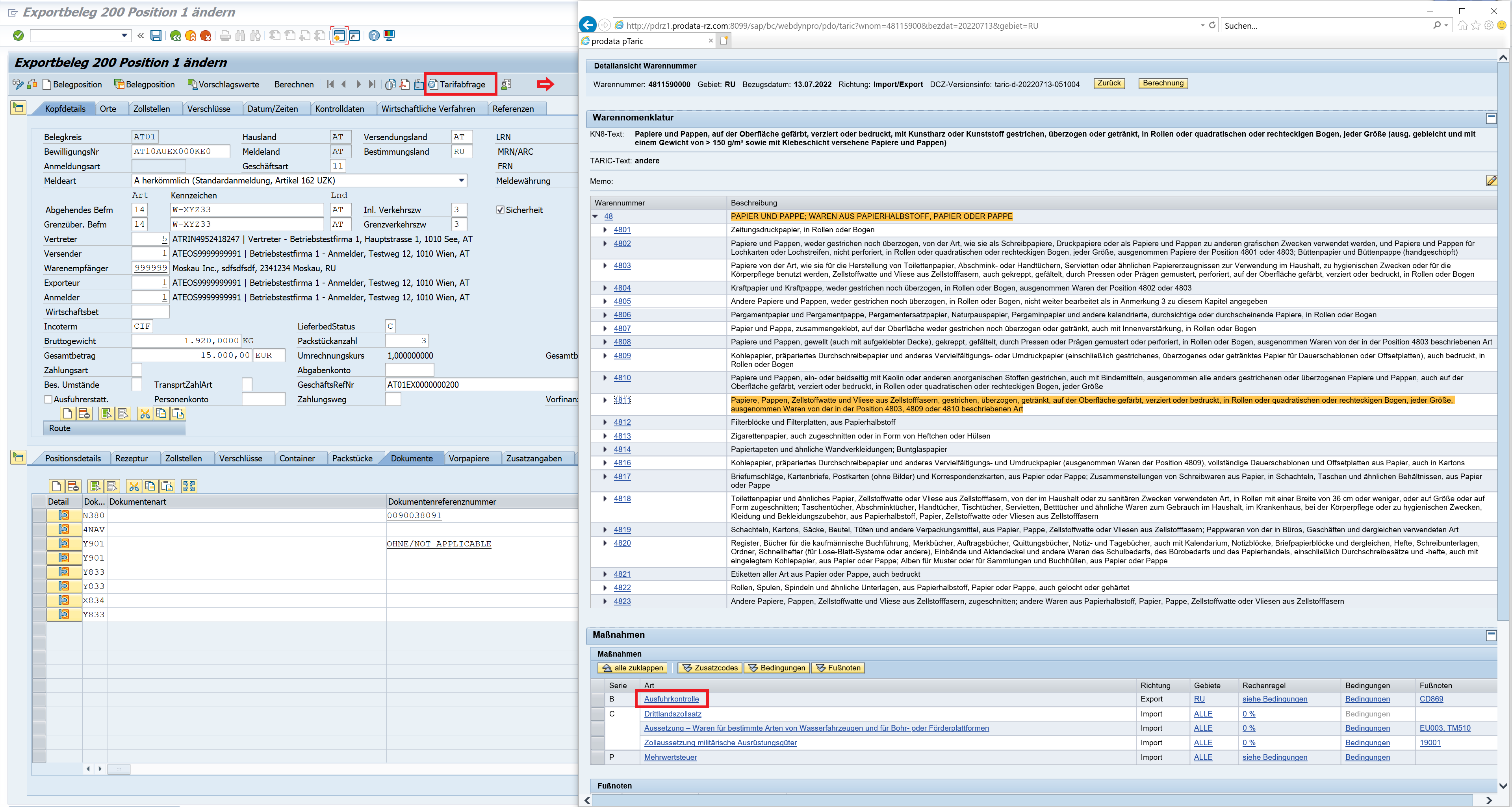1512x807 pixels.
Task: Jump to last position arrow icon
Action: [372, 85]
